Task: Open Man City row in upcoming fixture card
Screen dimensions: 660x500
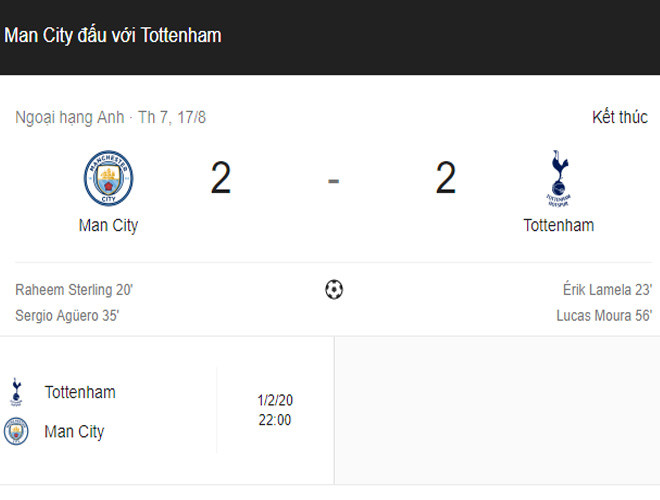Action: (74, 432)
